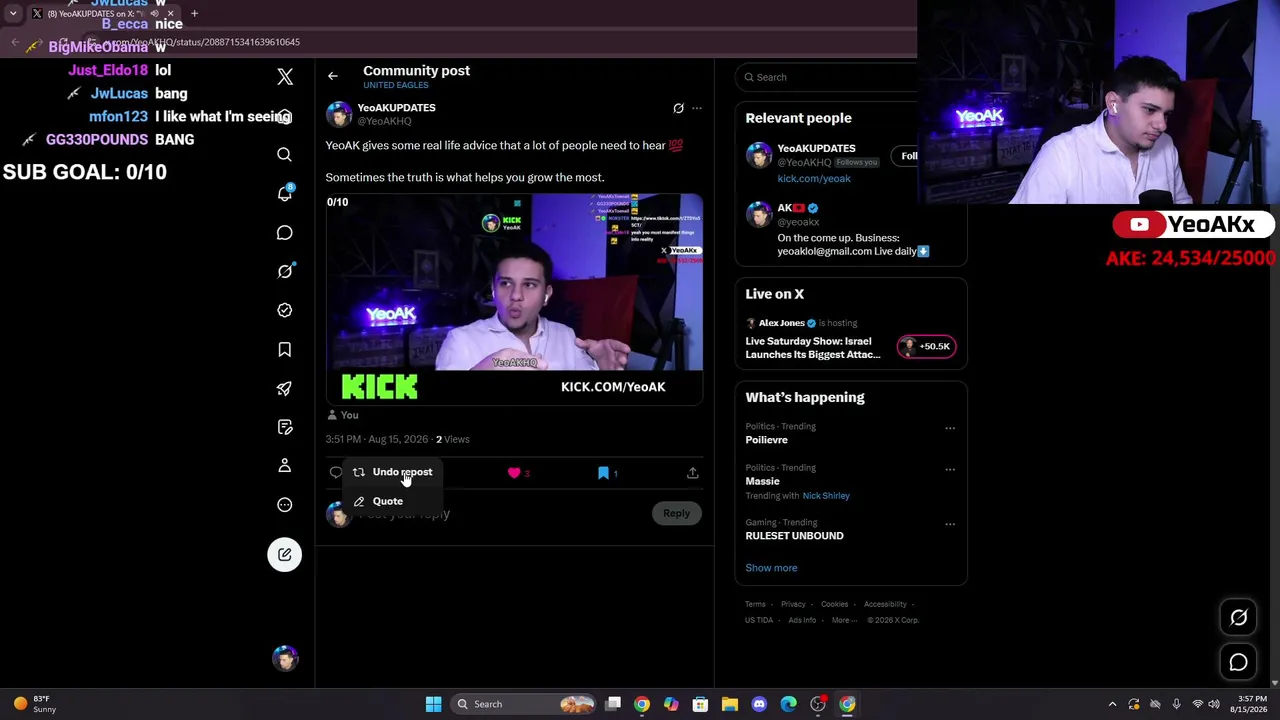Click the reply bubble under the post

point(336,472)
